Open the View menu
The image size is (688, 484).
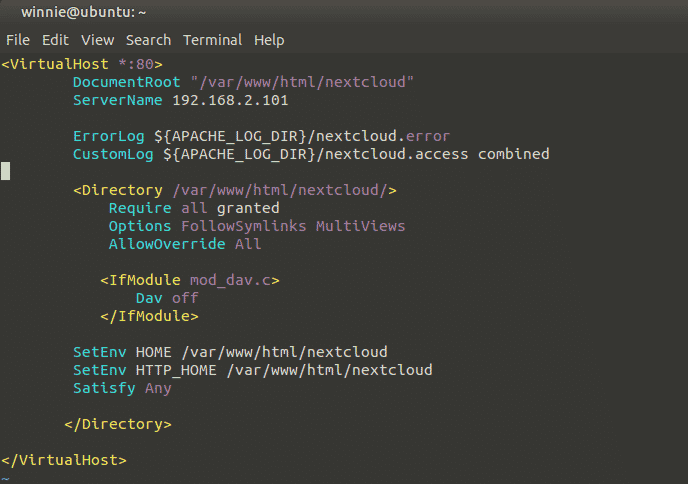pyautogui.click(x=97, y=40)
